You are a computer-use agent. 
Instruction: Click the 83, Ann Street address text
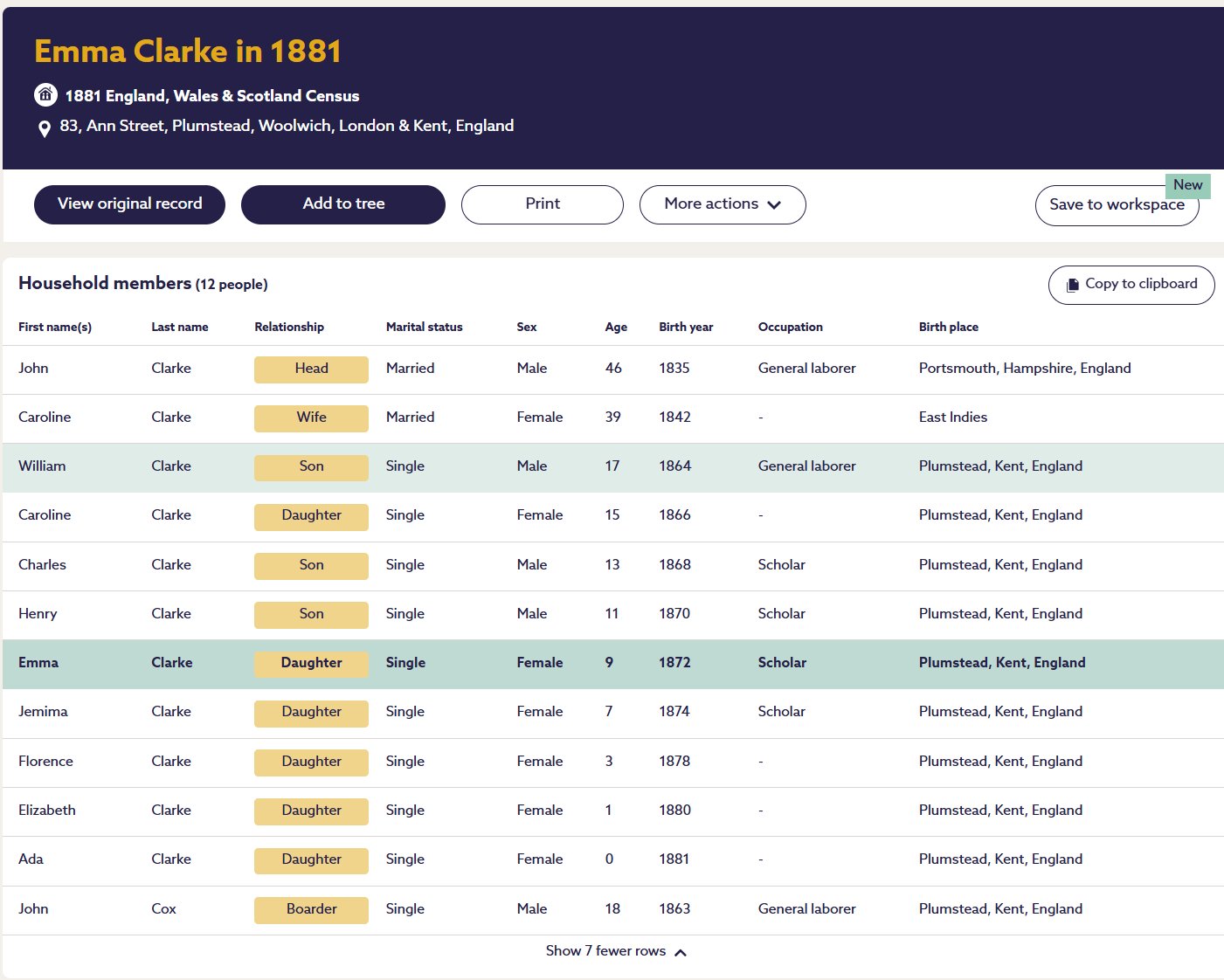pyautogui.click(x=287, y=126)
